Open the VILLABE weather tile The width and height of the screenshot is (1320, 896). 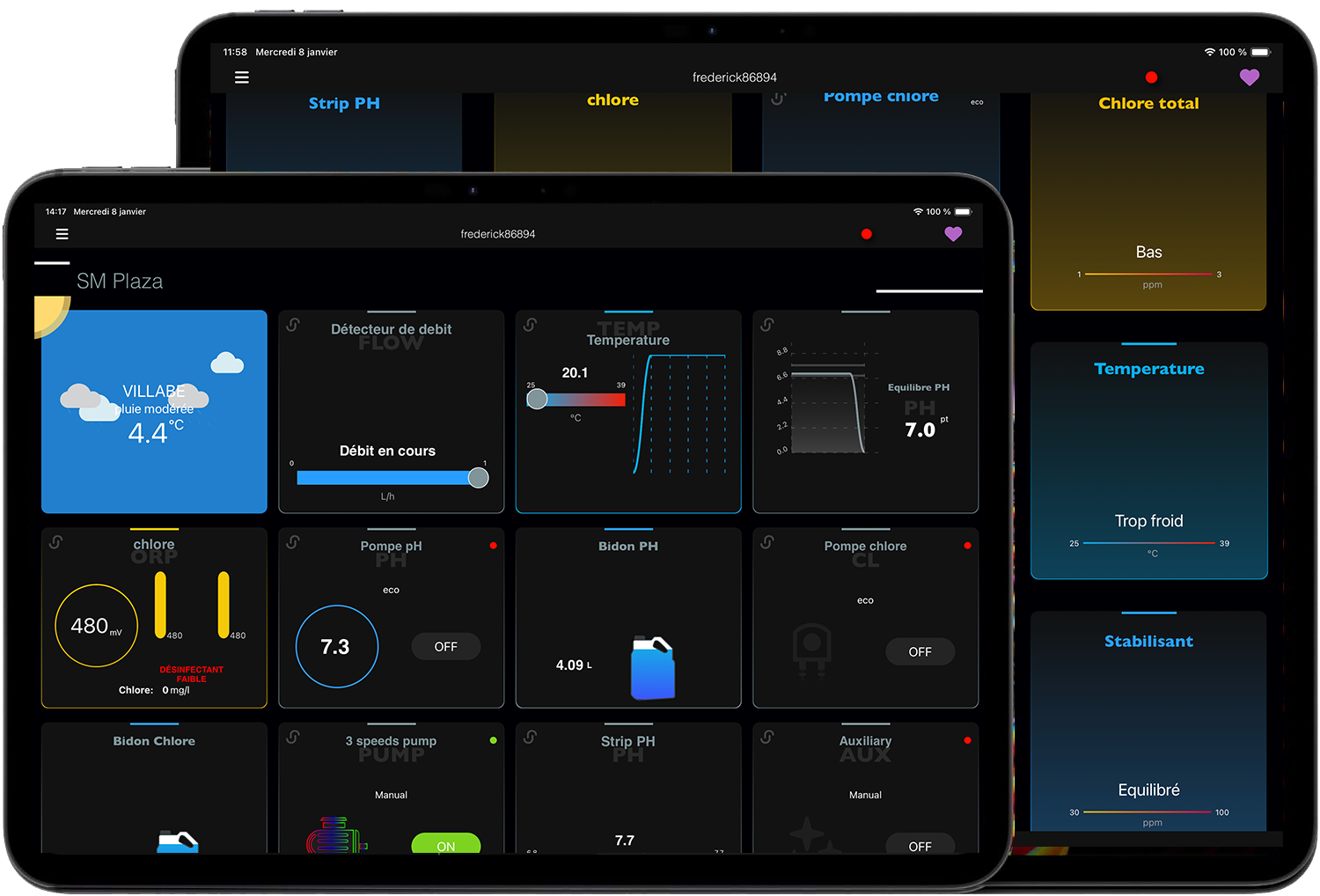(154, 412)
